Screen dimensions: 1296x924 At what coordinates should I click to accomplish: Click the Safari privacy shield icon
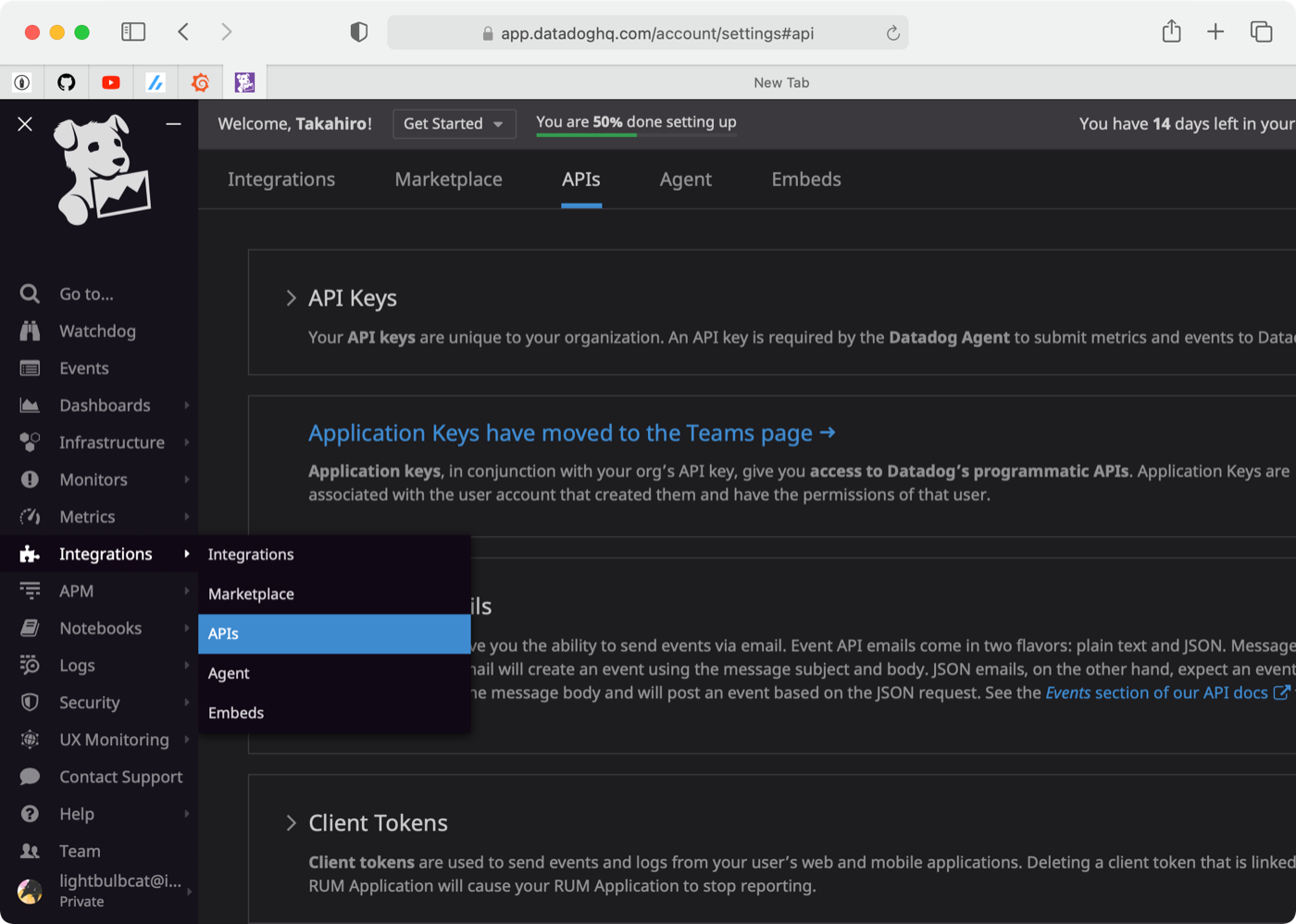click(359, 32)
